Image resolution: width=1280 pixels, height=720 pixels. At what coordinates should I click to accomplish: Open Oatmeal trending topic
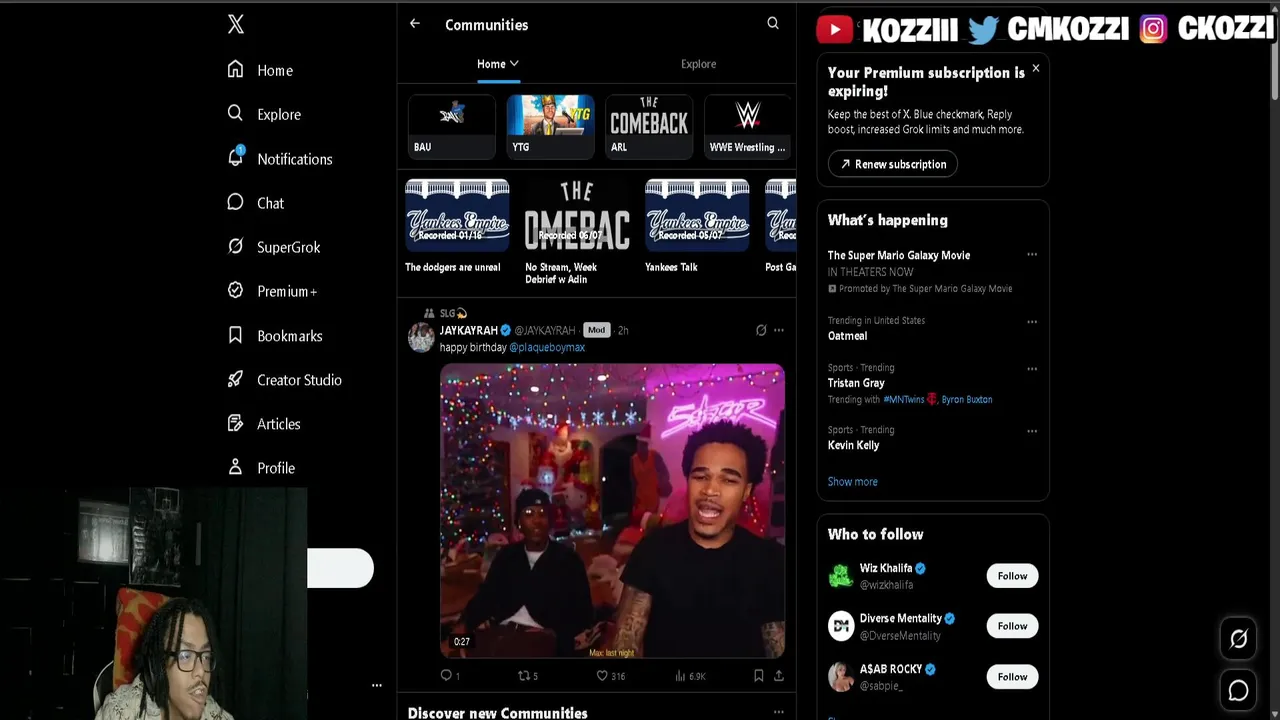click(x=847, y=336)
